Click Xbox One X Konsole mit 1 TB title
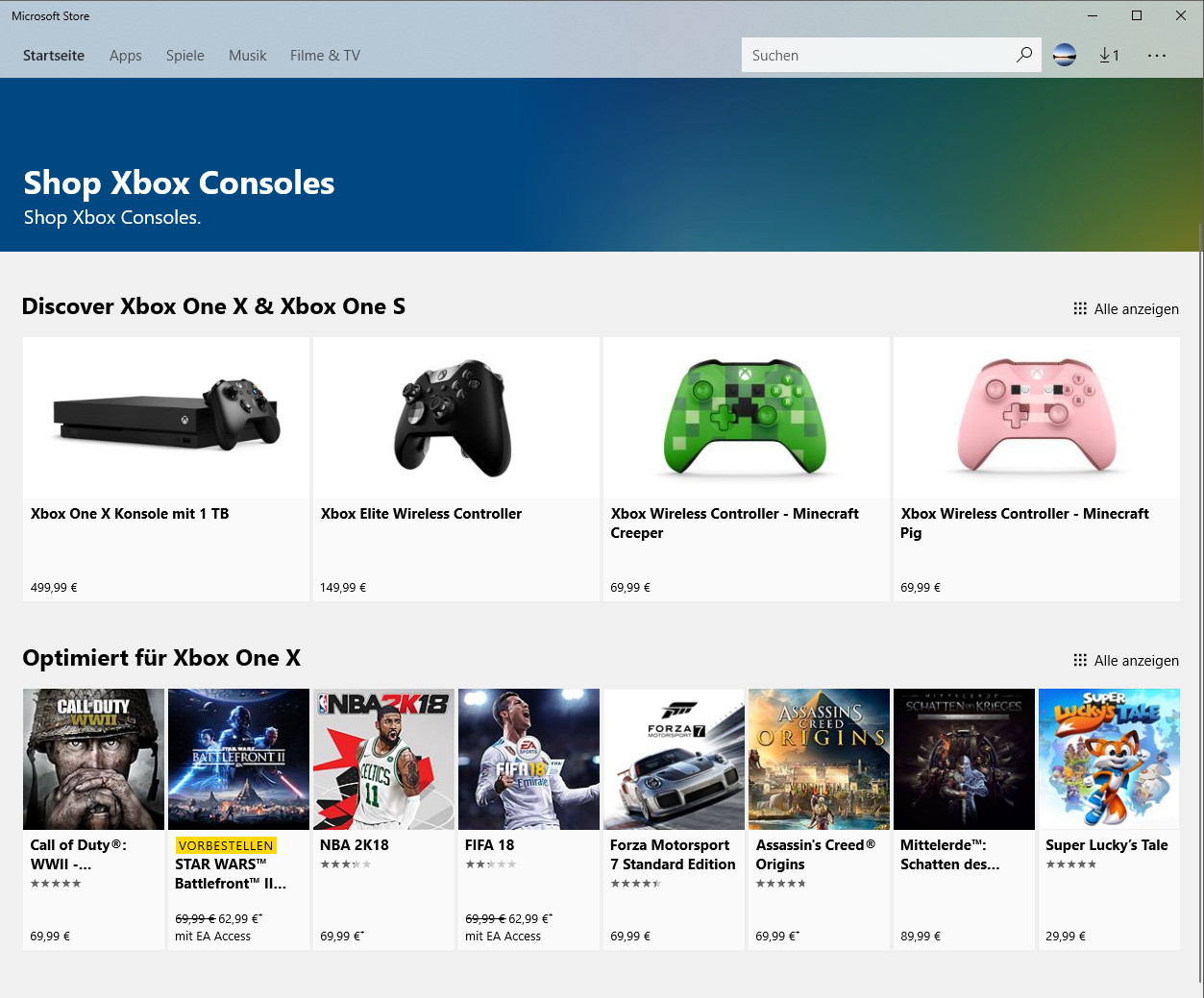 [x=130, y=514]
